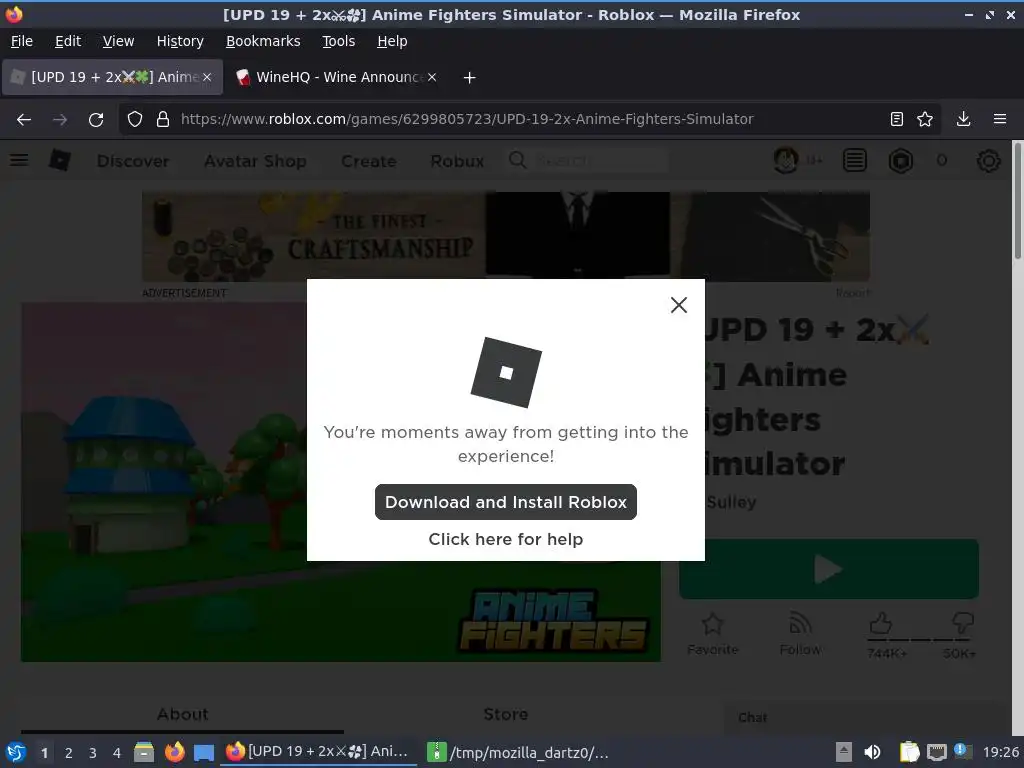The height and width of the screenshot is (768, 1024).
Task: Click the forward navigation arrow
Action: [60, 120]
